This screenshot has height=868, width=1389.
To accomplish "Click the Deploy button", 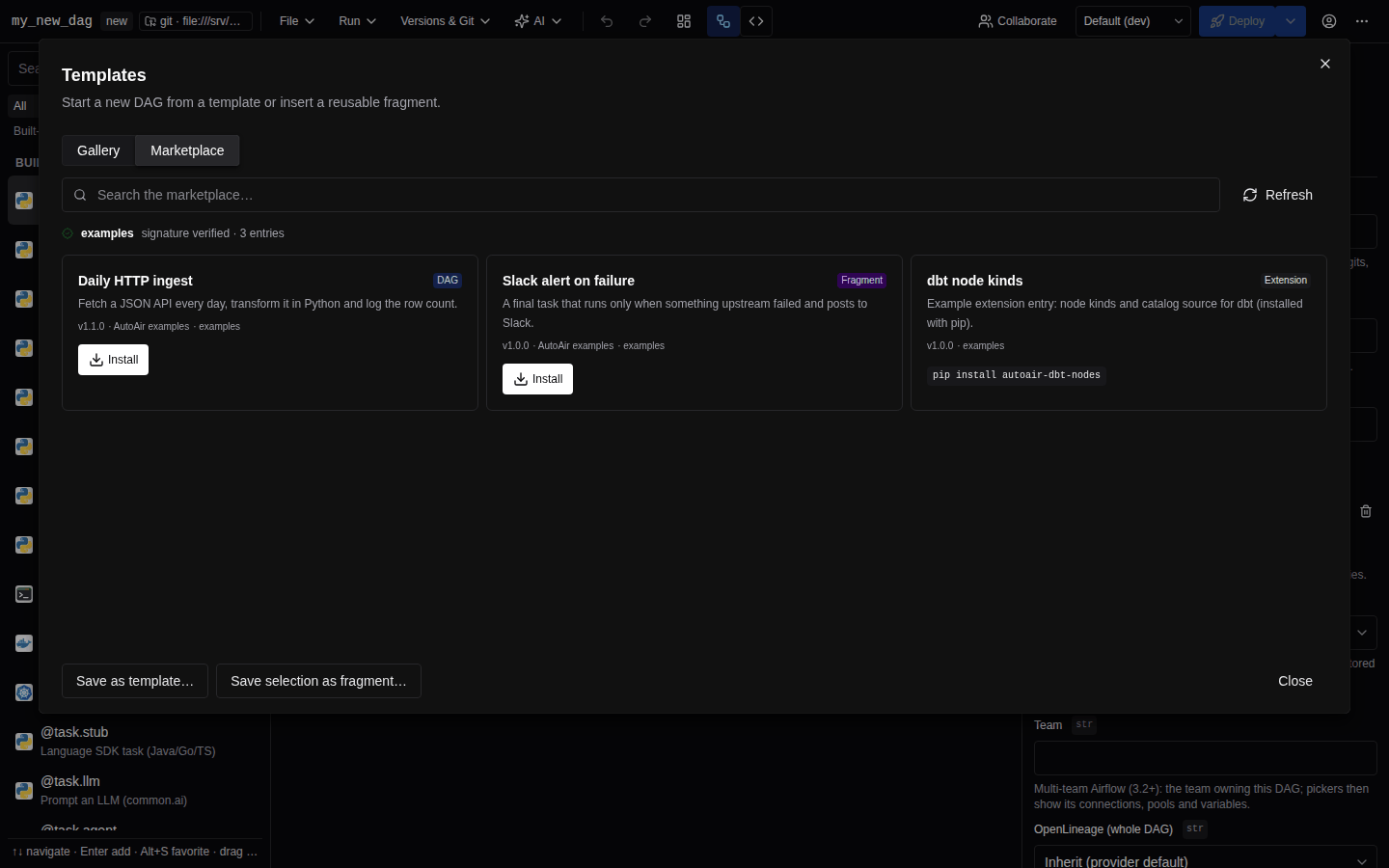I will 1238,21.
